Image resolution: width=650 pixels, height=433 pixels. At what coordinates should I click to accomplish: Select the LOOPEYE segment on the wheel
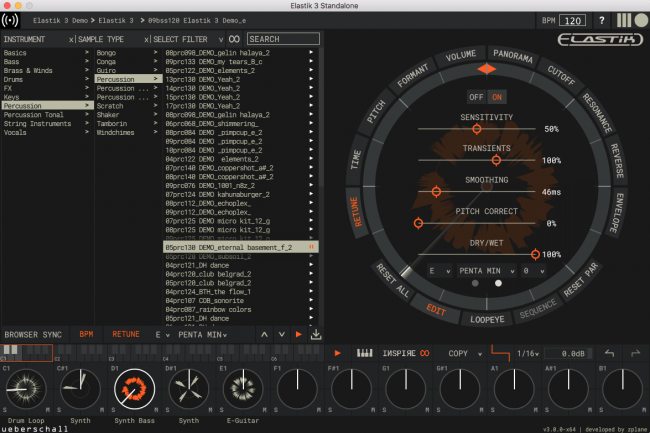488,319
